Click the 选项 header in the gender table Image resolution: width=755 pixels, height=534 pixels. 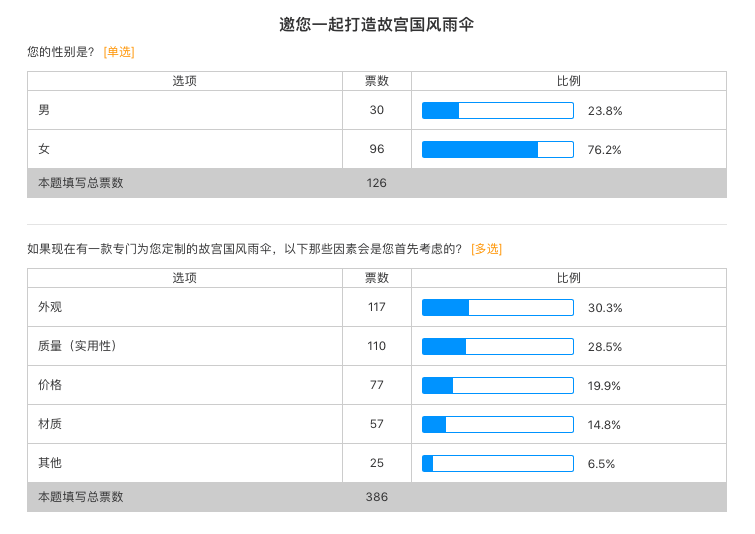pyautogui.click(x=184, y=81)
